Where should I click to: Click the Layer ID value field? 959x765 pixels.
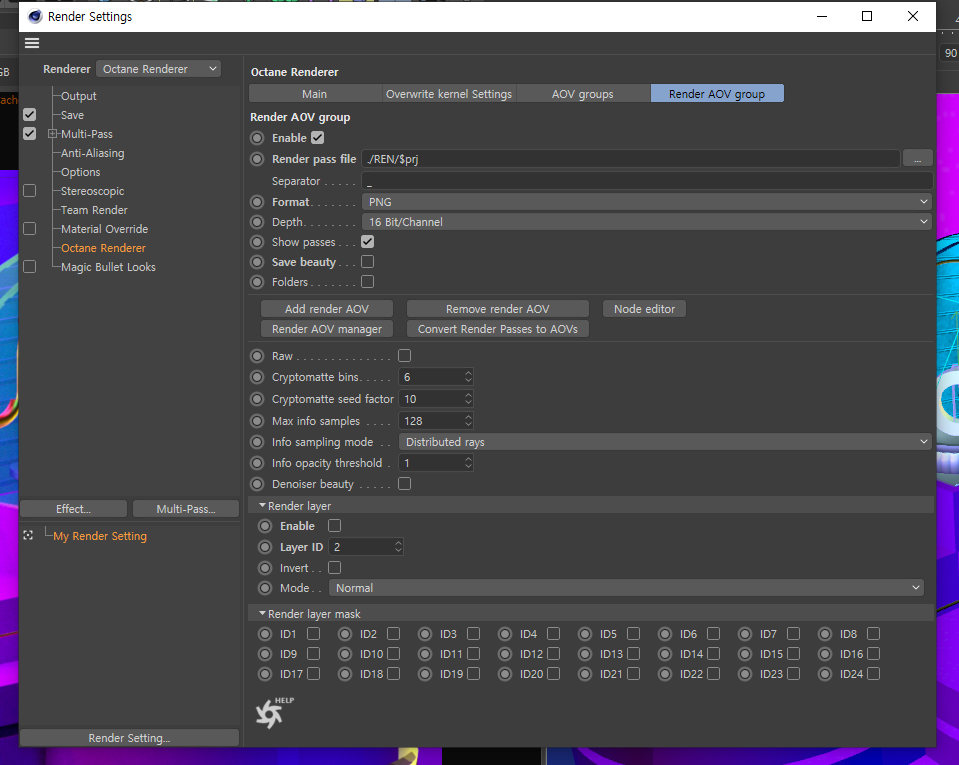(x=361, y=547)
